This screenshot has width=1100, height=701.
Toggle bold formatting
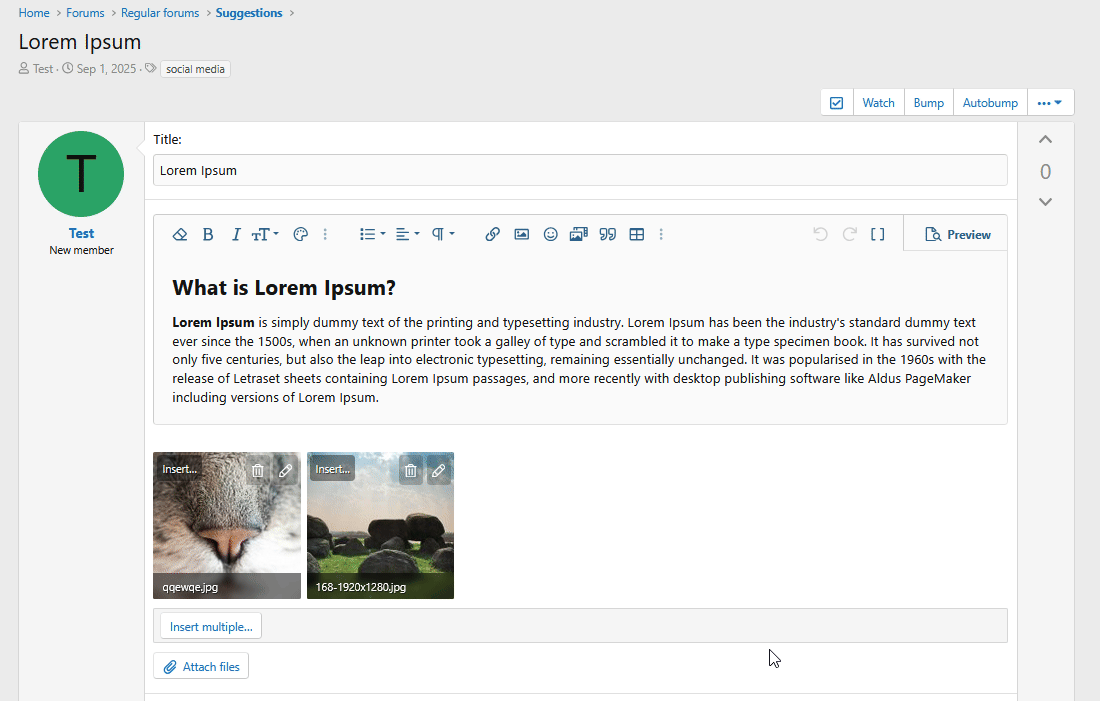coord(208,234)
